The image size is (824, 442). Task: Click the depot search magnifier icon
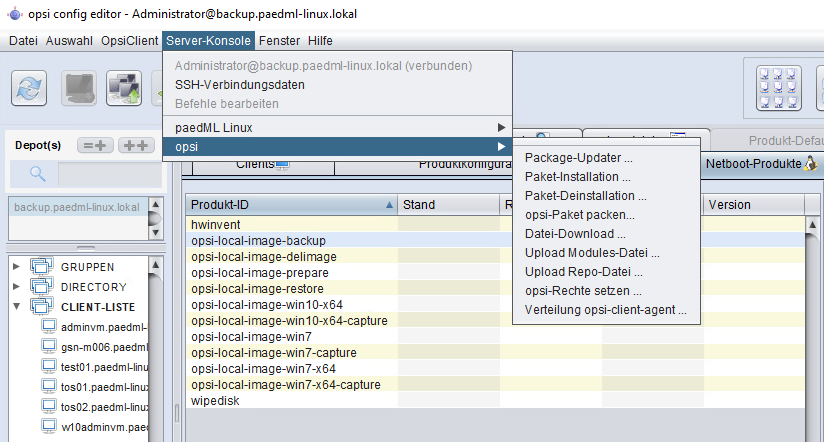37,173
